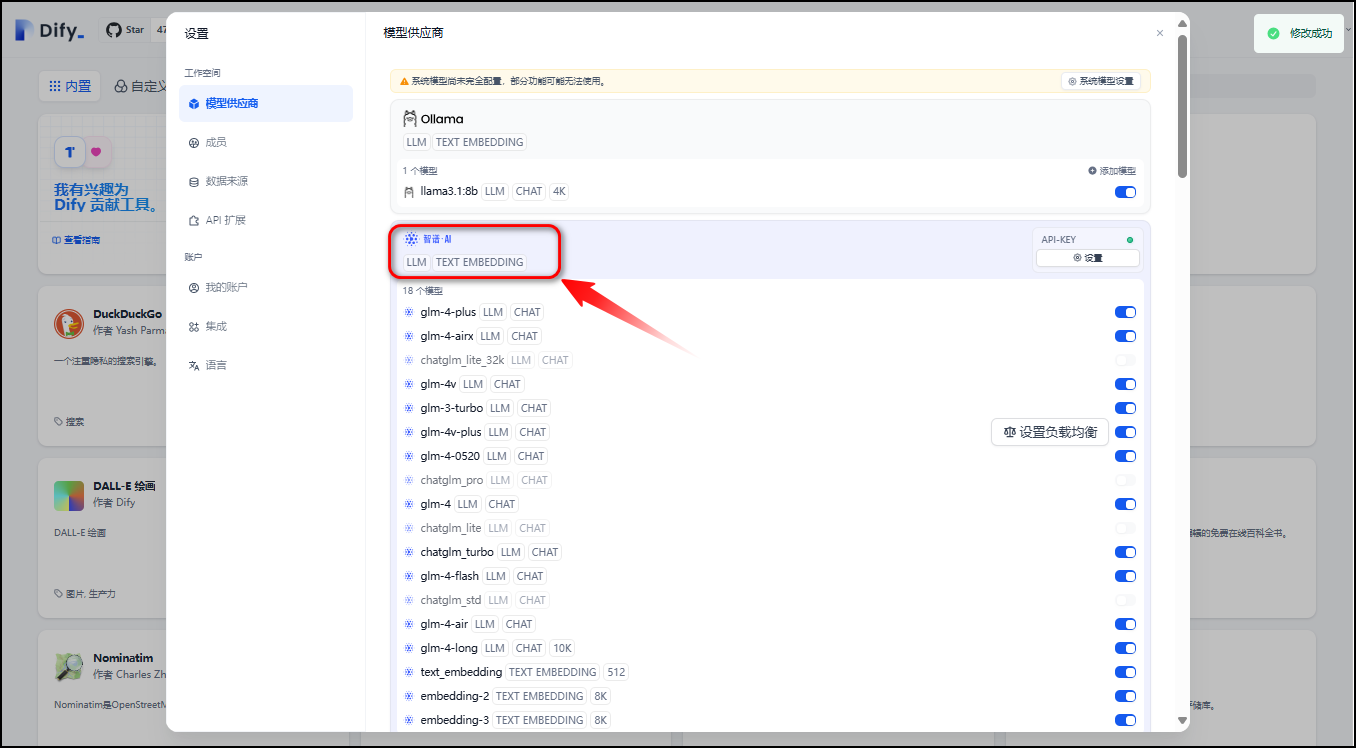Click the embedding-3 model name
This screenshot has height=748, width=1356.
[455, 720]
